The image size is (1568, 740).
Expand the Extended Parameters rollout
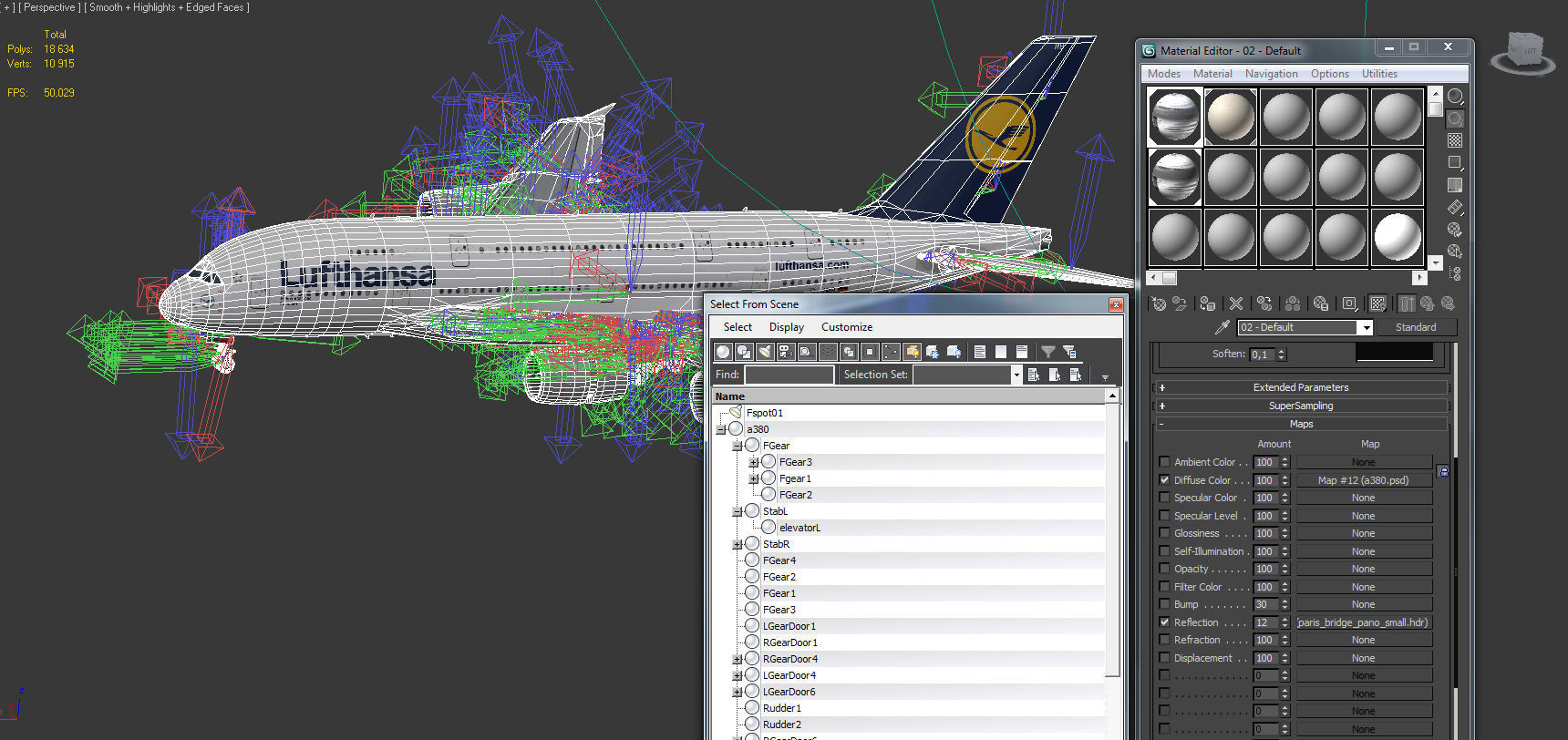point(1301,387)
